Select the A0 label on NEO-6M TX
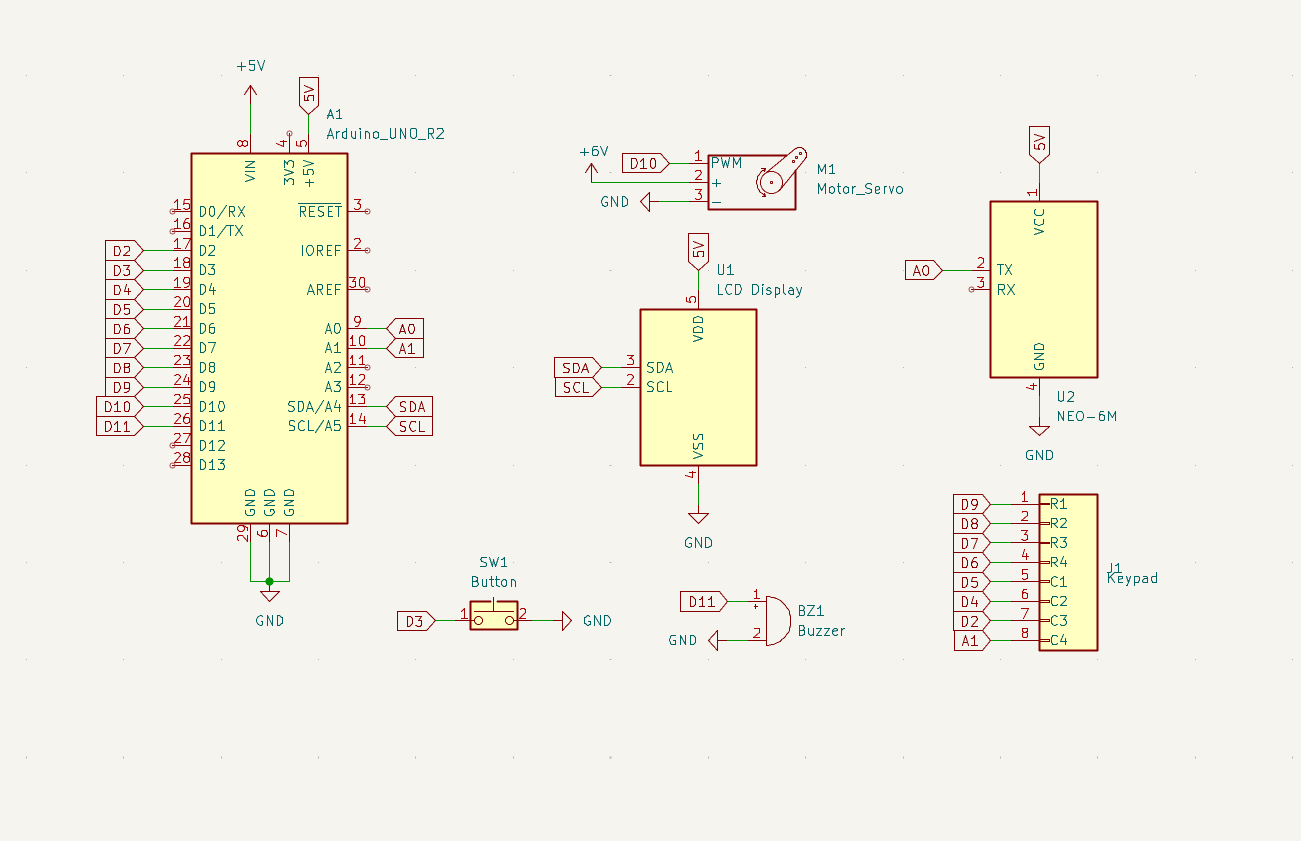 [x=922, y=270]
